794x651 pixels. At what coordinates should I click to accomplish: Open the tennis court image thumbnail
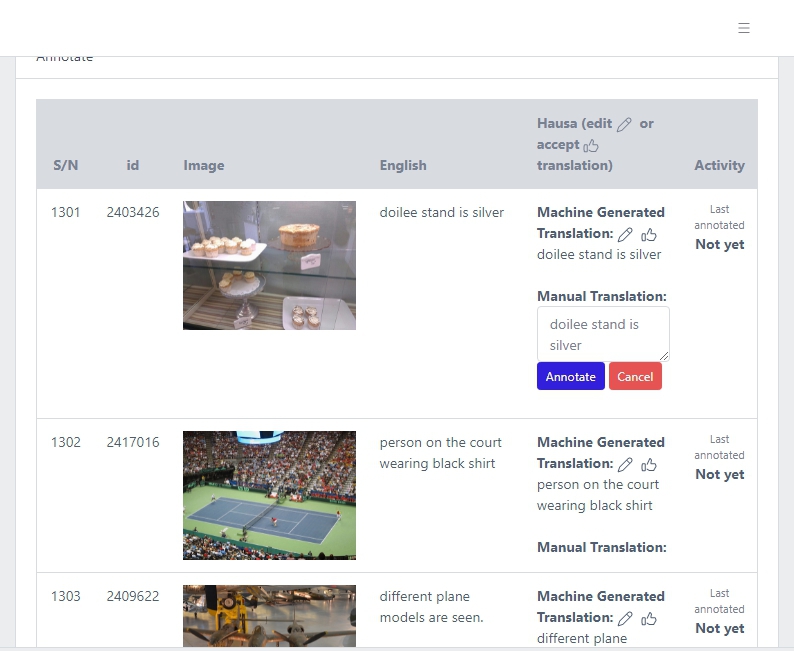[269, 495]
